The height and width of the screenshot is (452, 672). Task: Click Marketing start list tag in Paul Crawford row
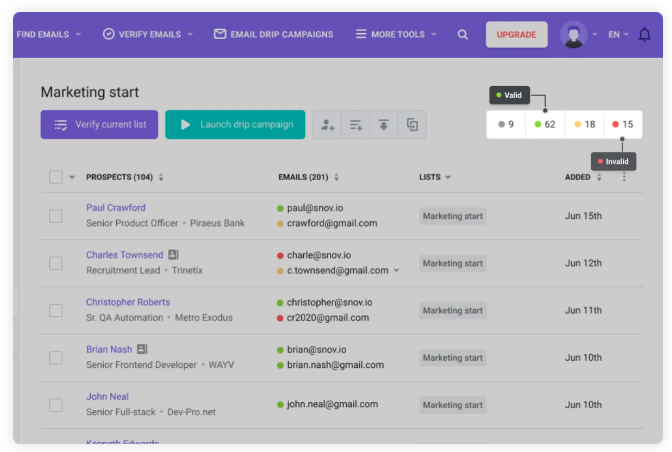[x=453, y=216]
